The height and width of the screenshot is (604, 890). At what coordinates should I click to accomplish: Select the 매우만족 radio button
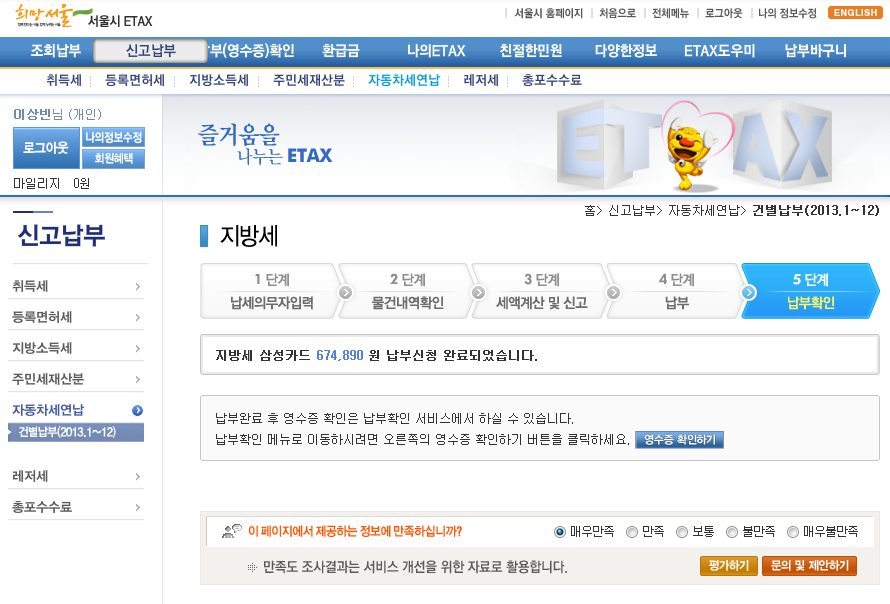(560, 532)
